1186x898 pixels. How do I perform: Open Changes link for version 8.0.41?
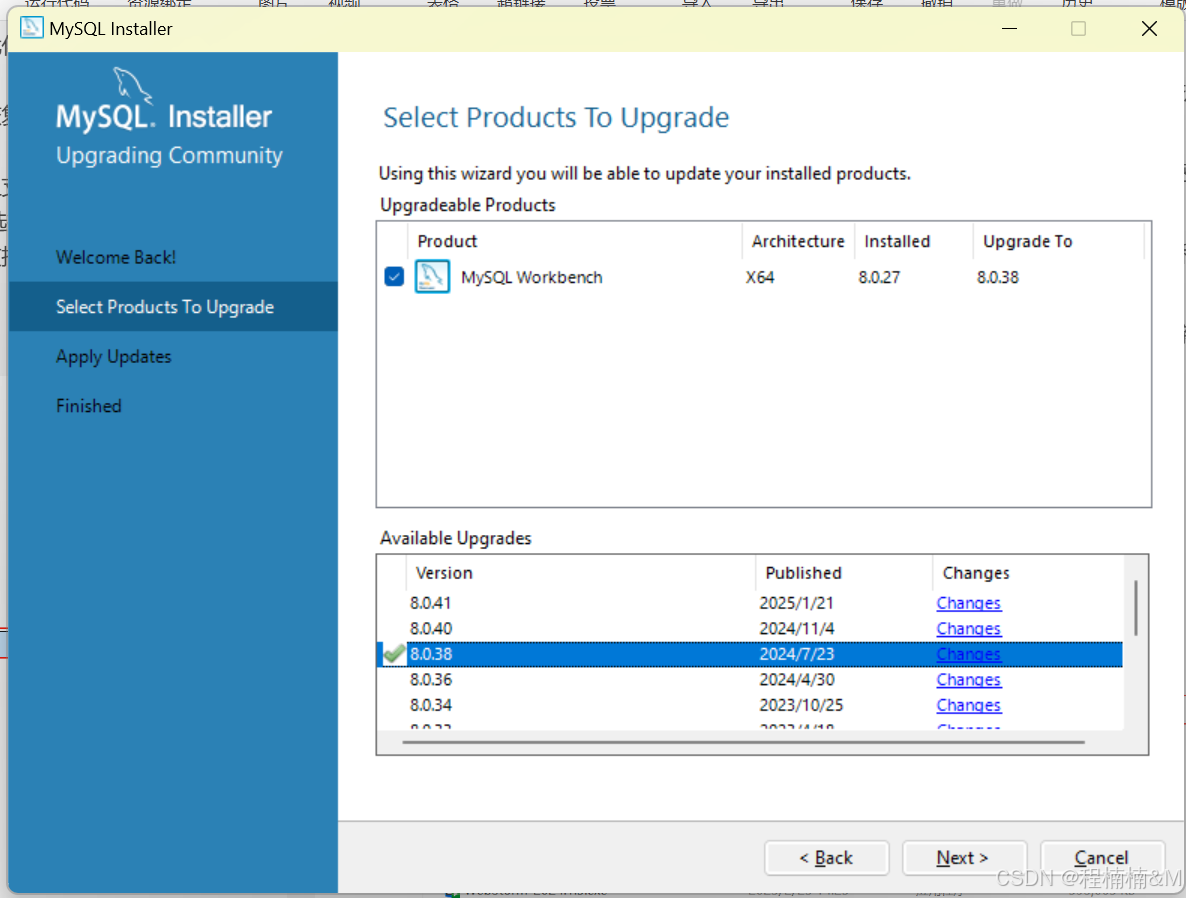[968, 603]
